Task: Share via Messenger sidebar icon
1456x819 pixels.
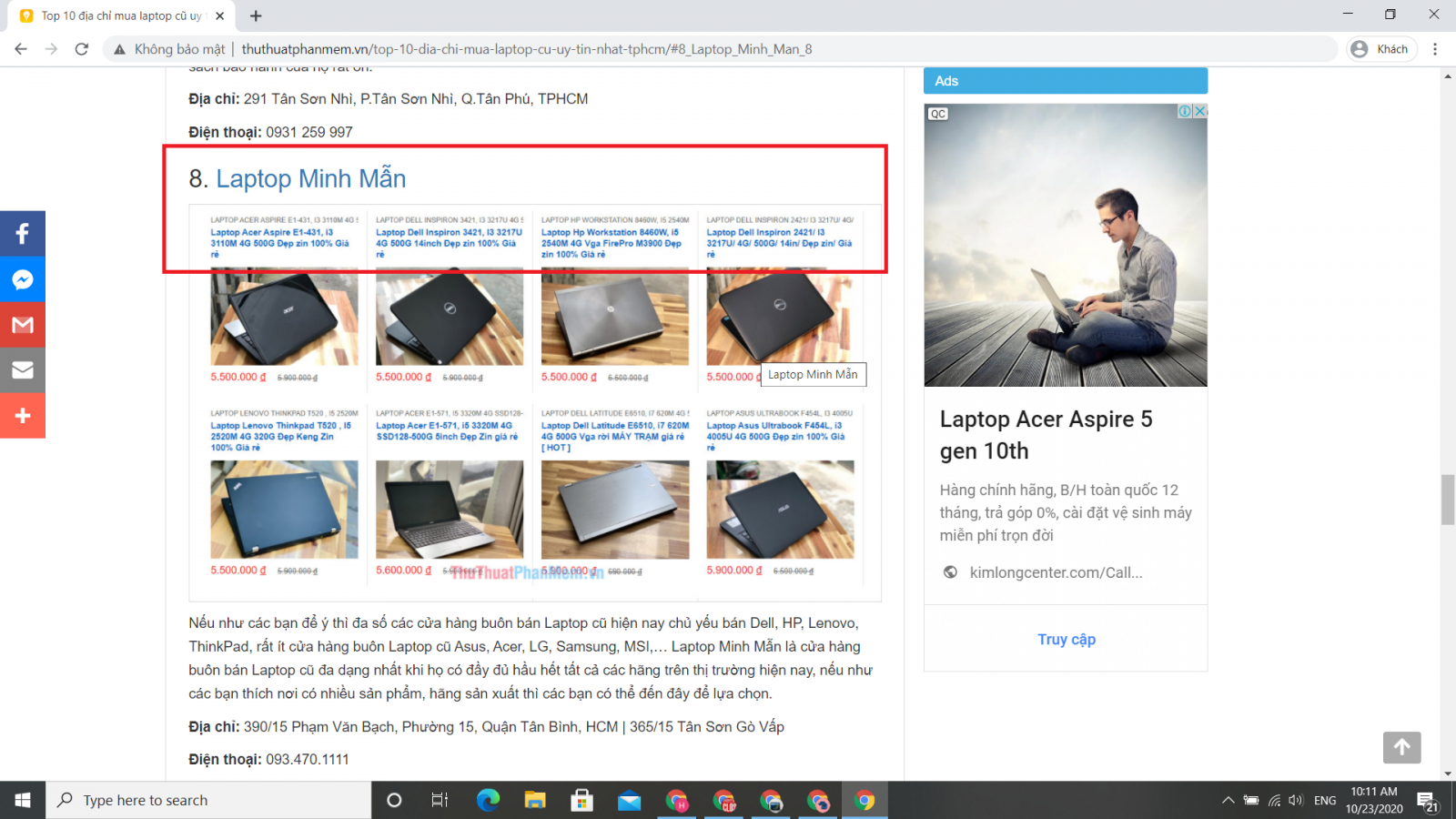Action: pos(23,279)
